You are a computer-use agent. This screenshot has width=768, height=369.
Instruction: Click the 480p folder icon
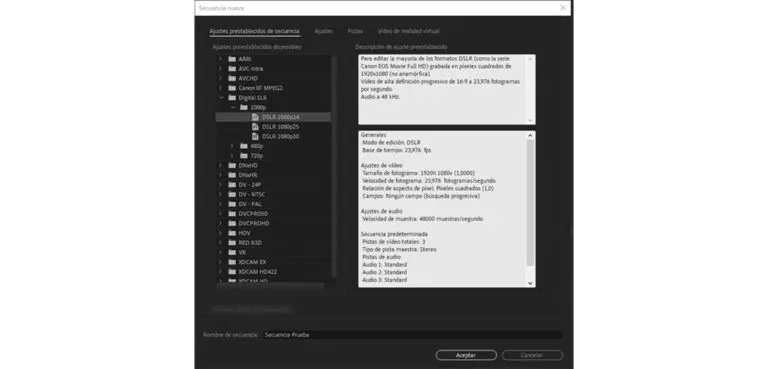click(x=244, y=146)
